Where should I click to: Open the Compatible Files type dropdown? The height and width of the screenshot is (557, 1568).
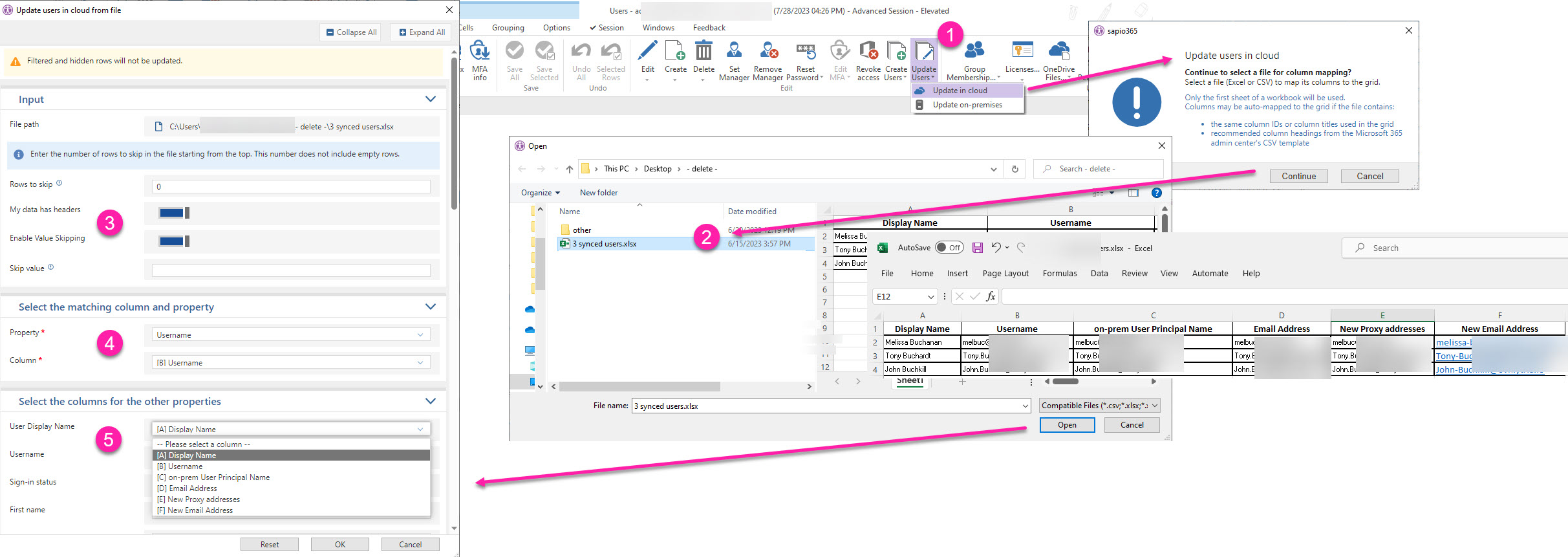coord(1099,406)
